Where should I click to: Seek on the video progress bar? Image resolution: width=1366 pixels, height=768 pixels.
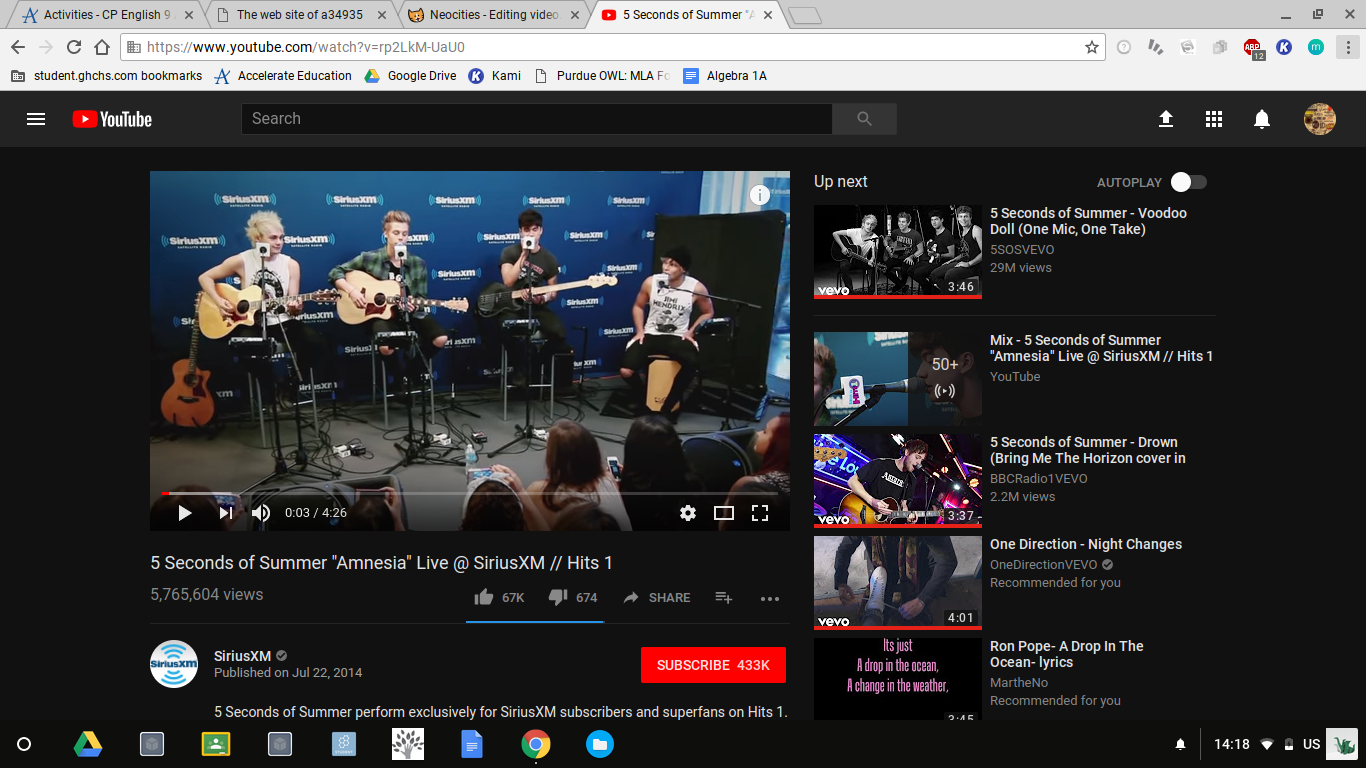pyautogui.click(x=469, y=493)
